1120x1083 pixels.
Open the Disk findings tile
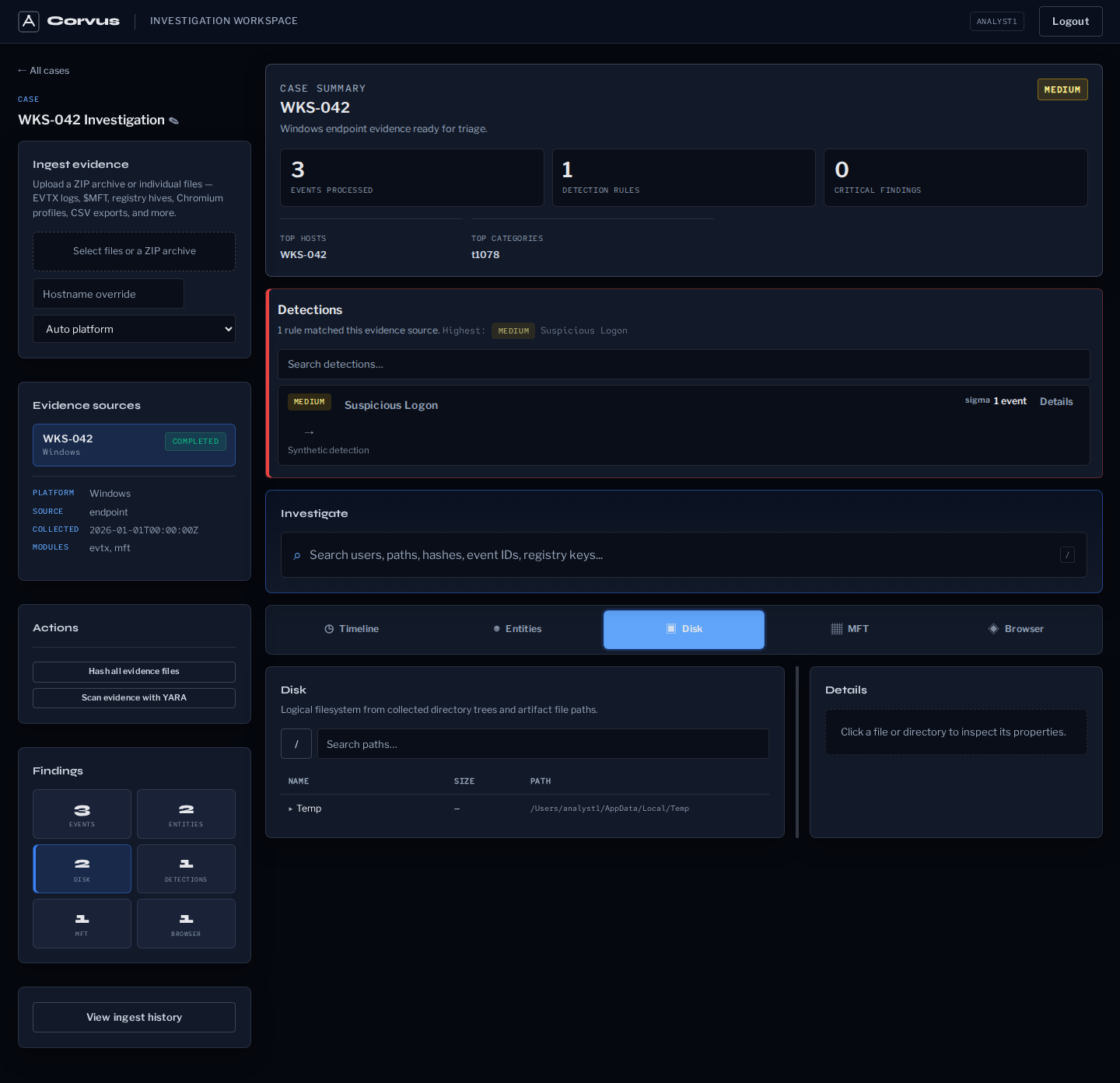click(82, 869)
